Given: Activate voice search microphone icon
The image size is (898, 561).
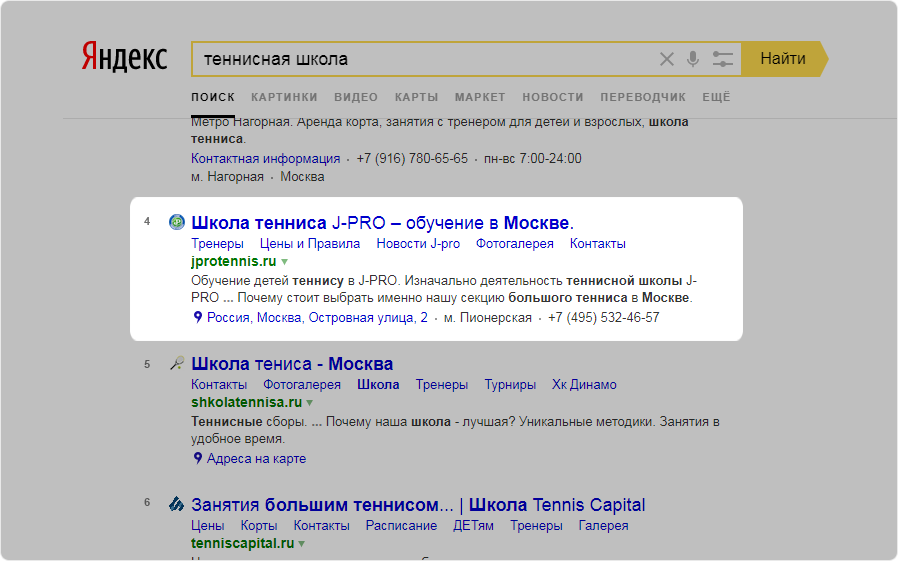Looking at the screenshot, I should click(693, 59).
